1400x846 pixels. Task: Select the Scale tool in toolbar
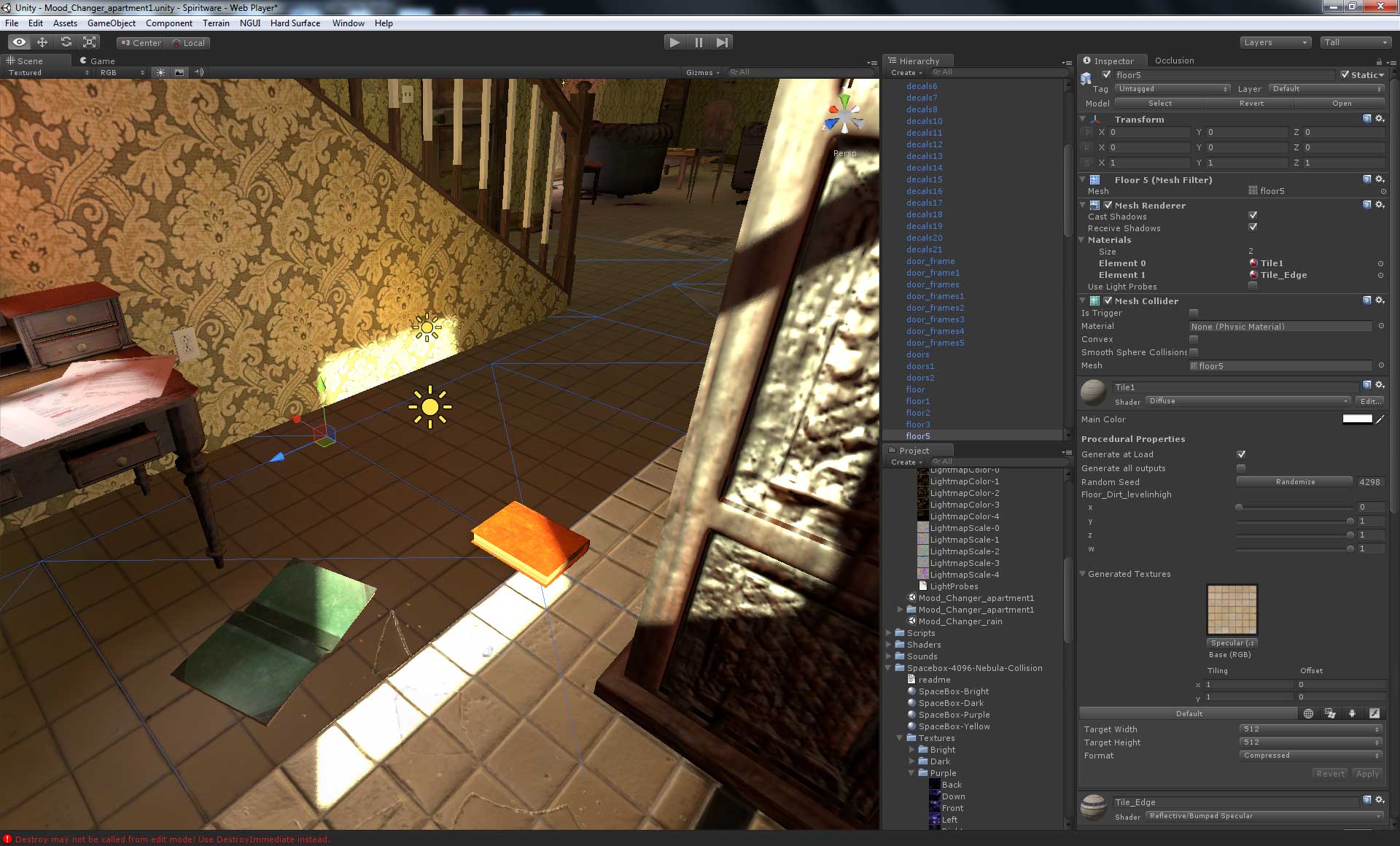pos(90,42)
